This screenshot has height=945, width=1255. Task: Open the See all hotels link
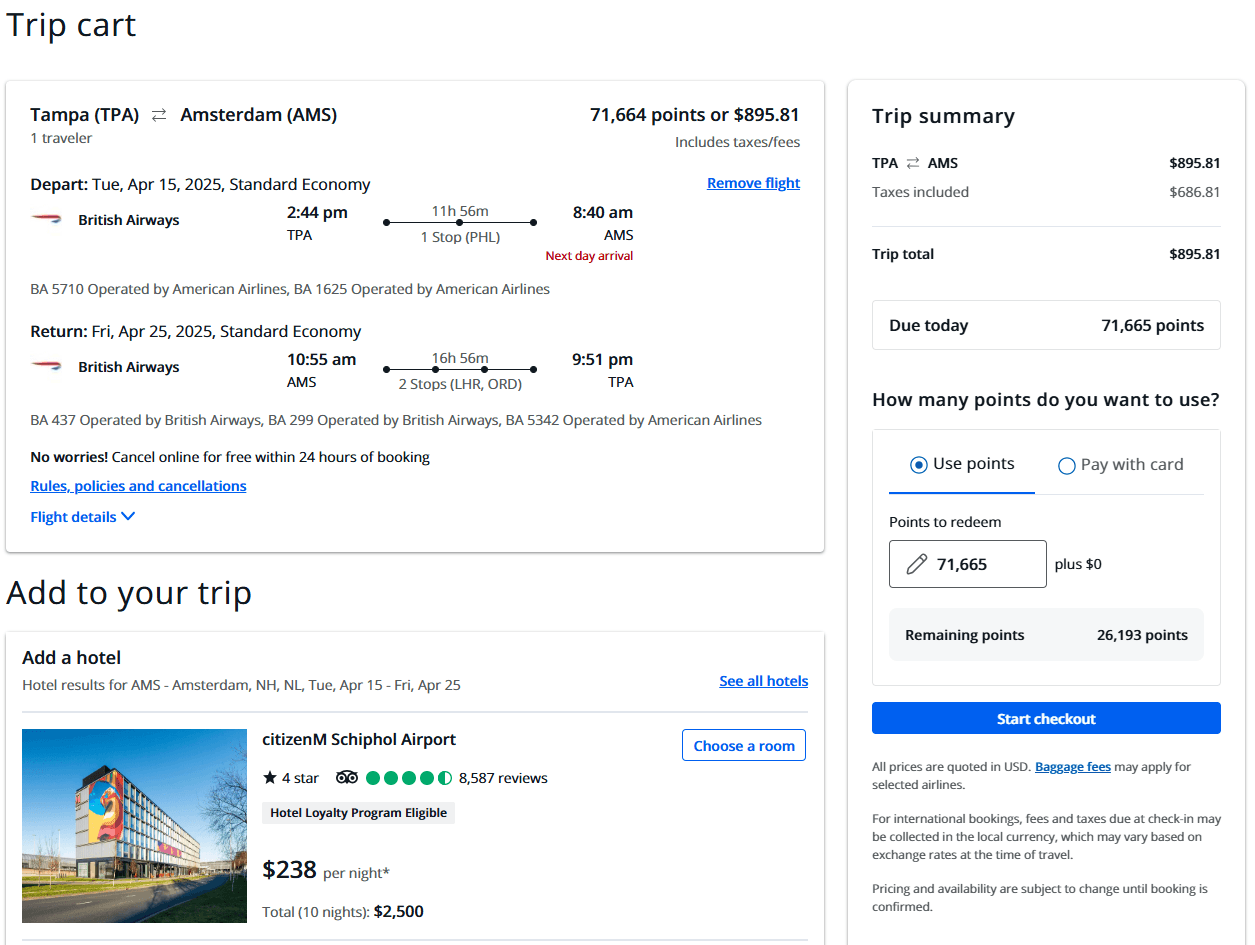763,681
